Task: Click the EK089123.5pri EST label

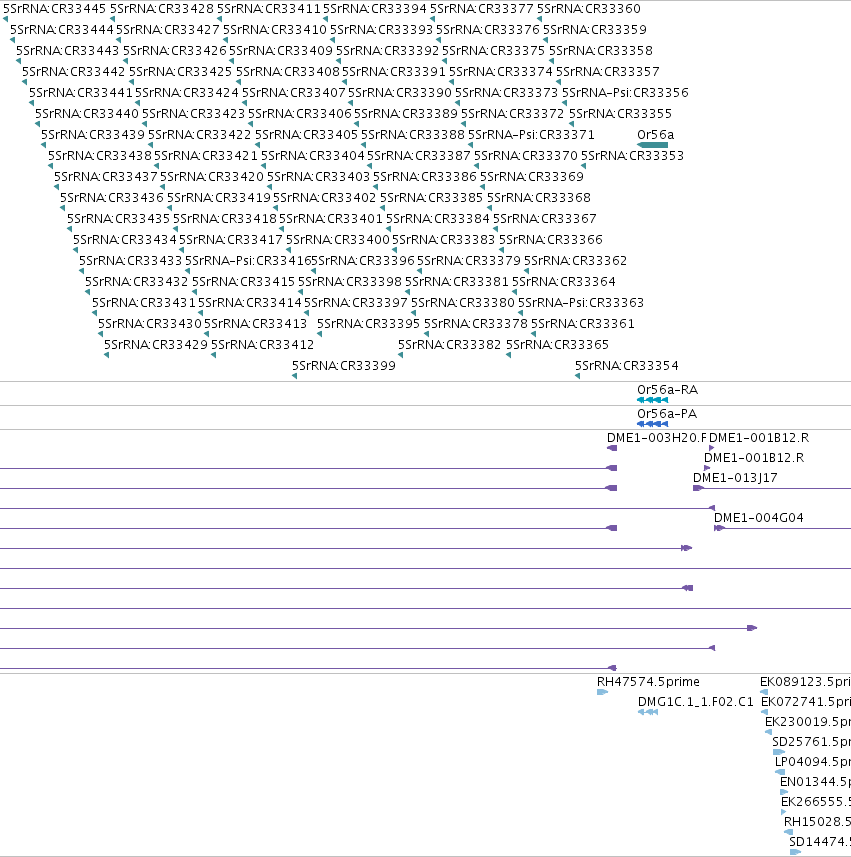Action: click(x=805, y=682)
